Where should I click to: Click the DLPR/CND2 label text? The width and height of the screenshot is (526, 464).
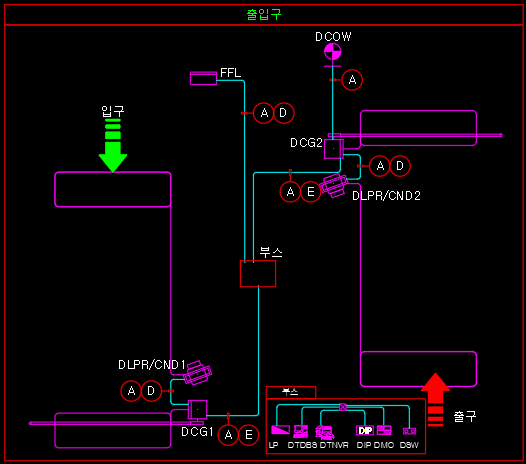[x=386, y=196]
